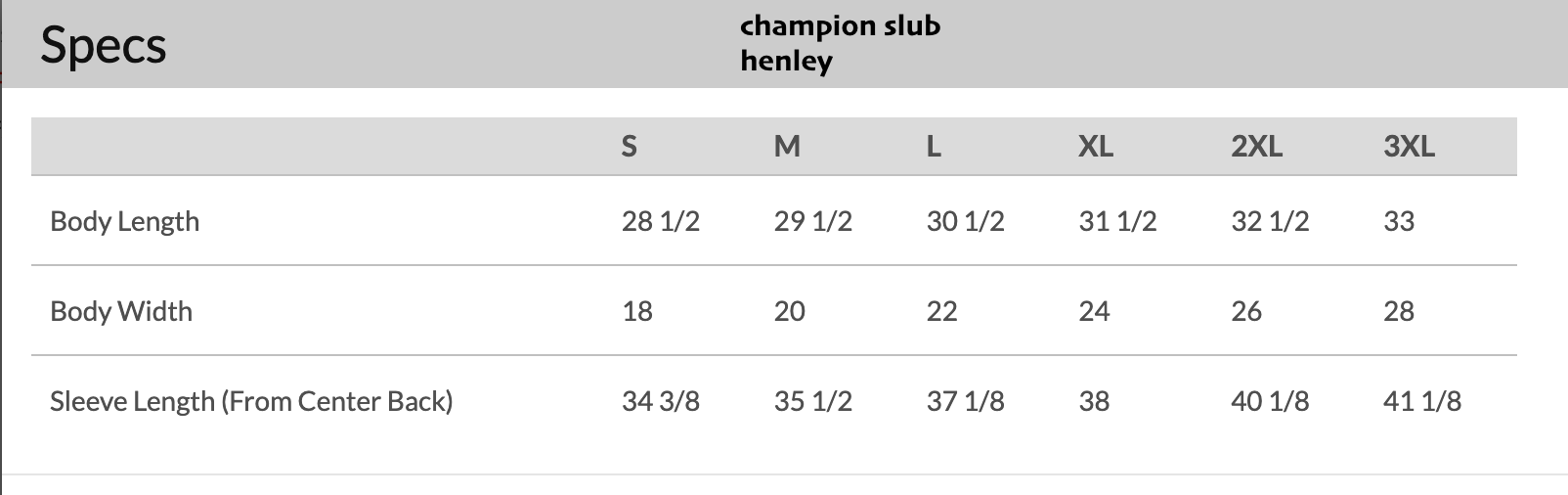Click the 41 1/8 sleeve length value
The height and width of the screenshot is (495, 1568).
coord(1422,401)
